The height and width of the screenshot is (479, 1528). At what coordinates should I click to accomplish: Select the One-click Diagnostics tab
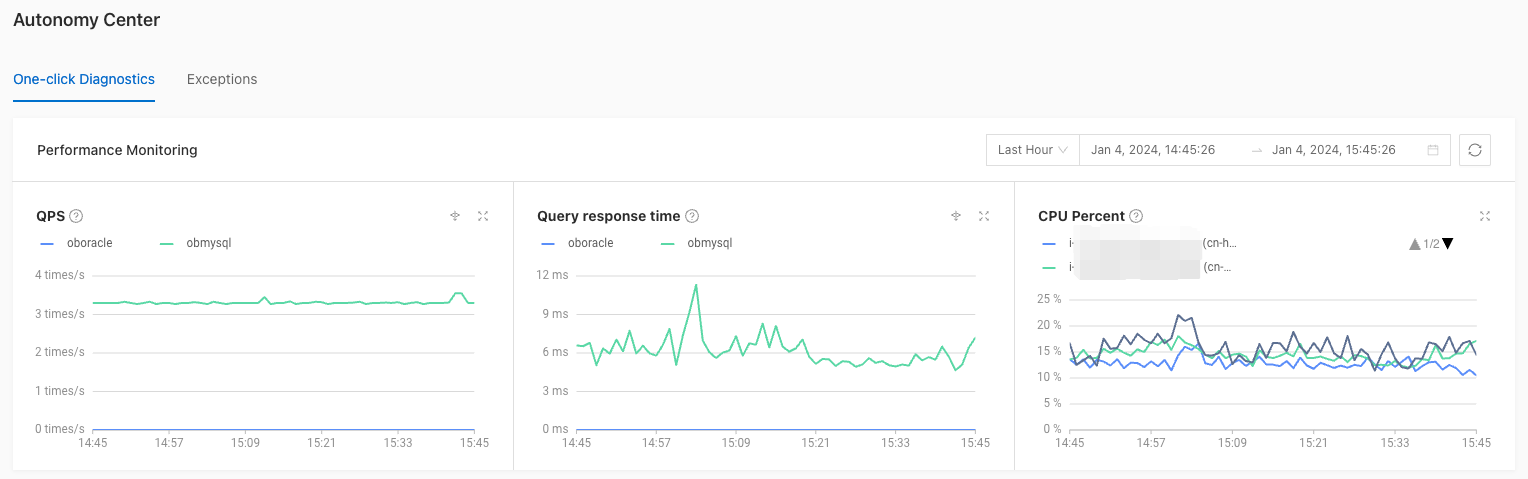tap(84, 79)
